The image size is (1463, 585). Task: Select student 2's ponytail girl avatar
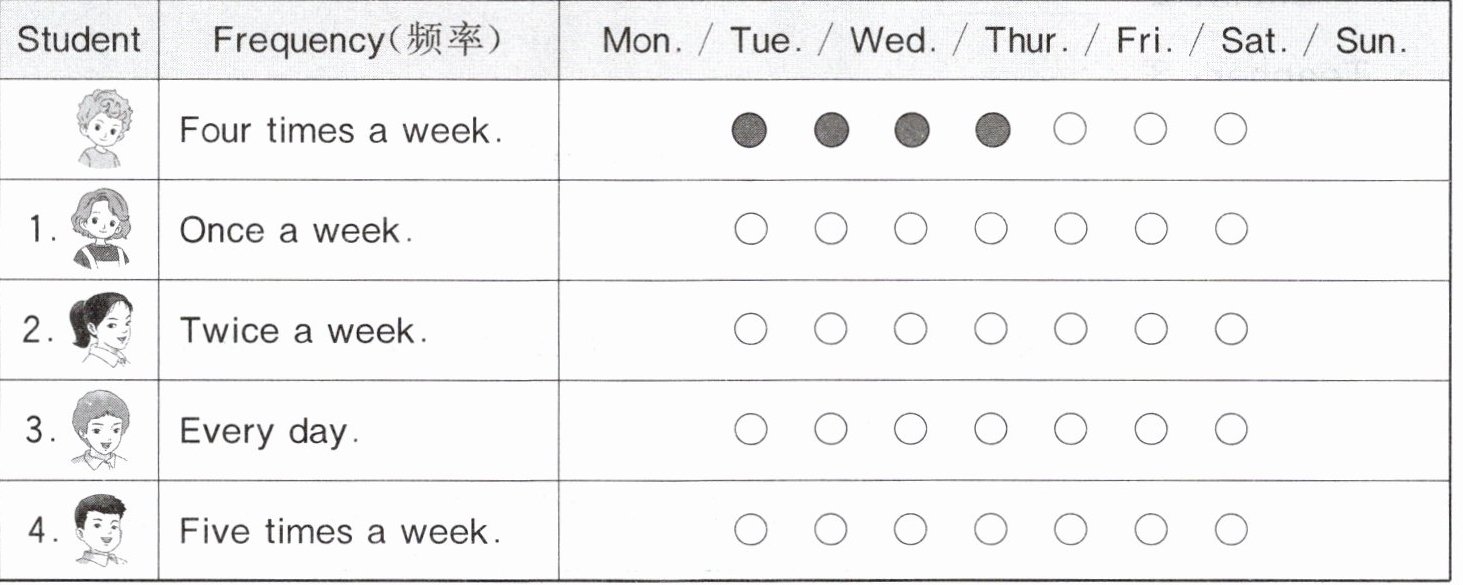coord(100,330)
